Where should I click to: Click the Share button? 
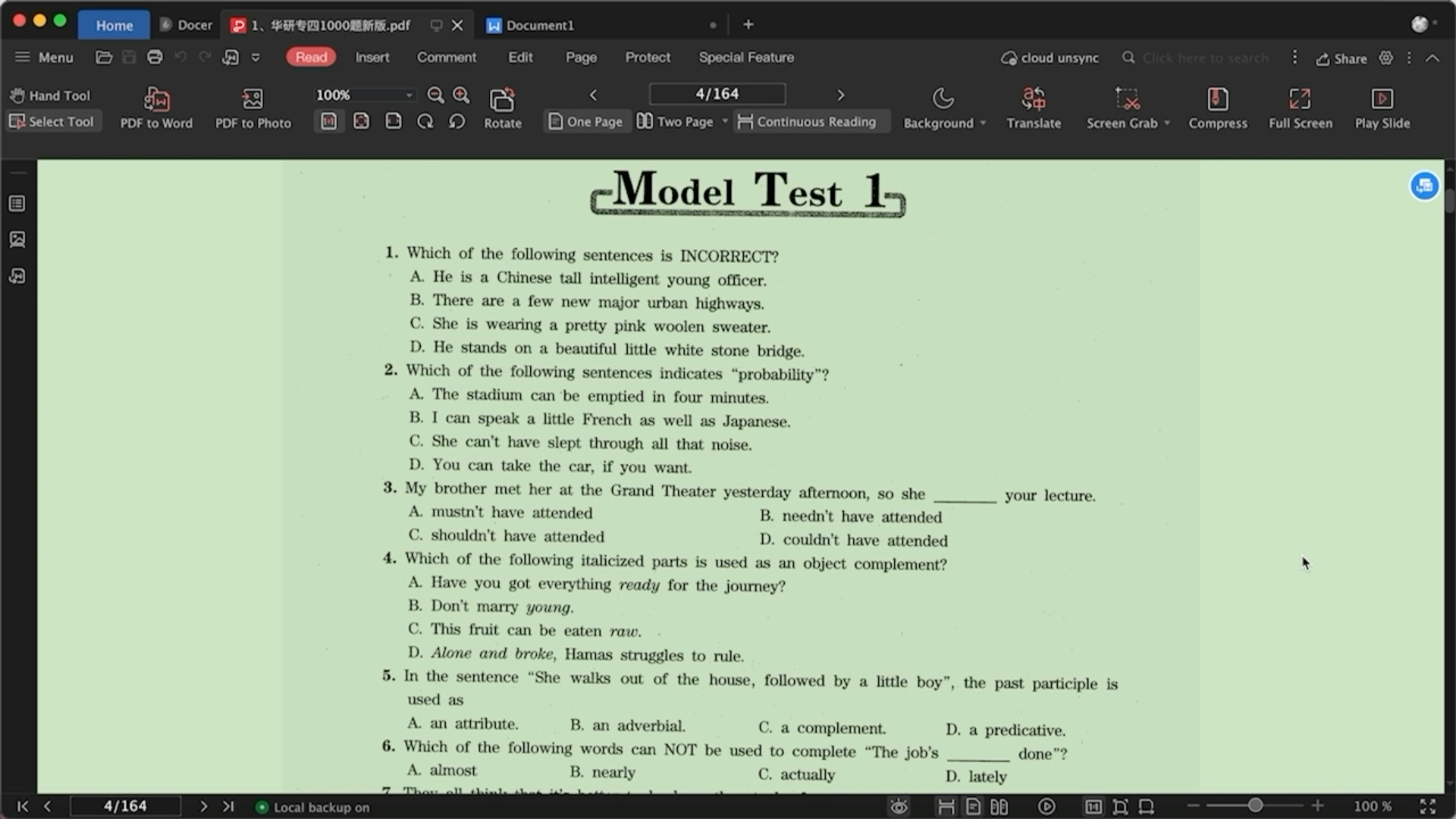[1341, 57]
